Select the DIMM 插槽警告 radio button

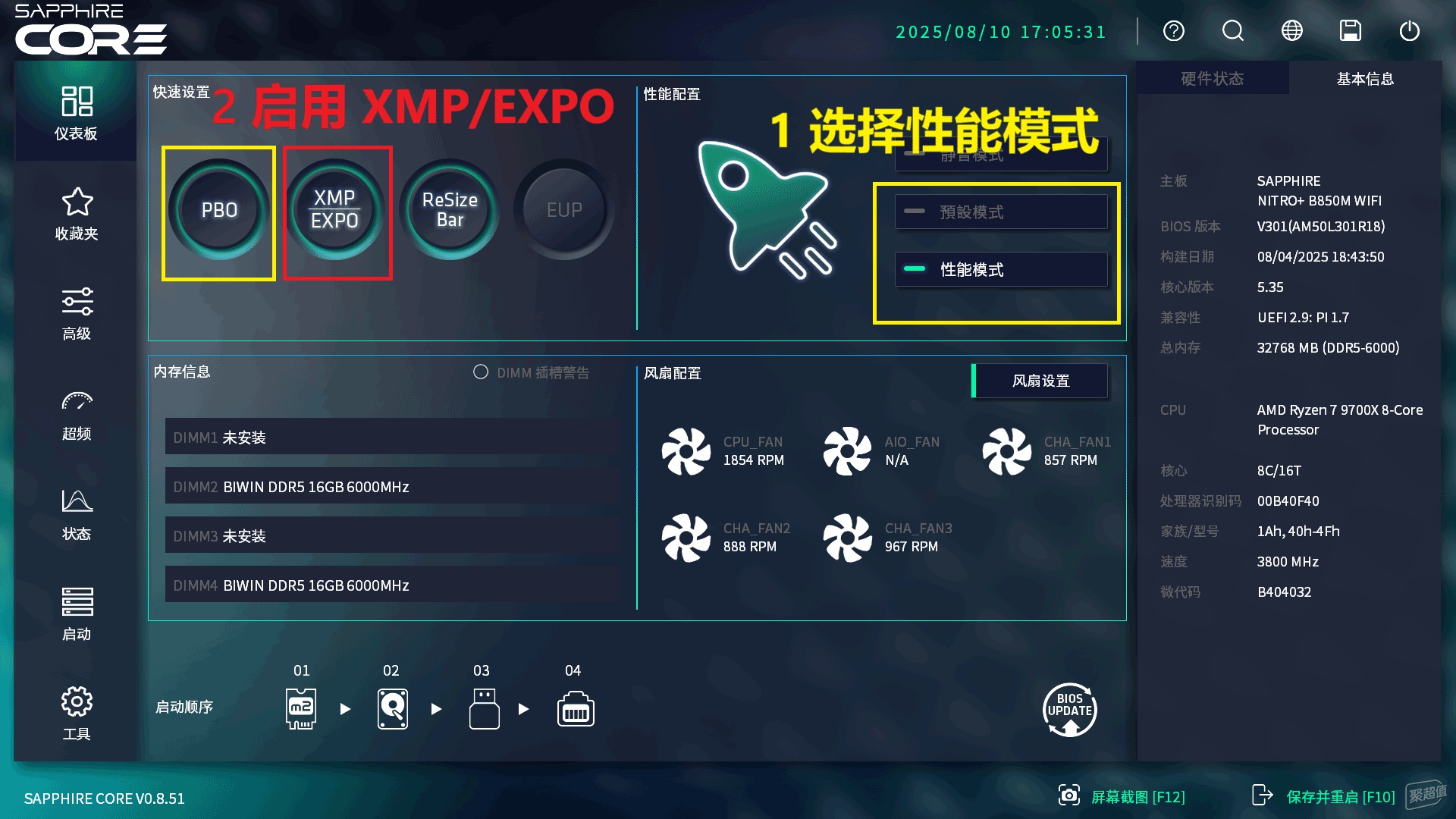[x=481, y=372]
